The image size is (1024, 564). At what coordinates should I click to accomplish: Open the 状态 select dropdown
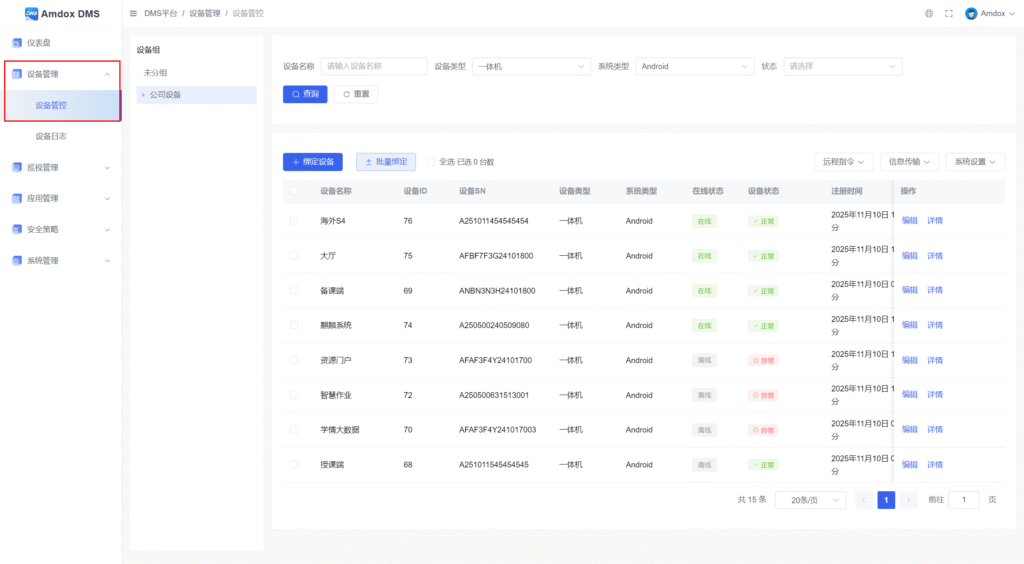pyautogui.click(x=842, y=66)
